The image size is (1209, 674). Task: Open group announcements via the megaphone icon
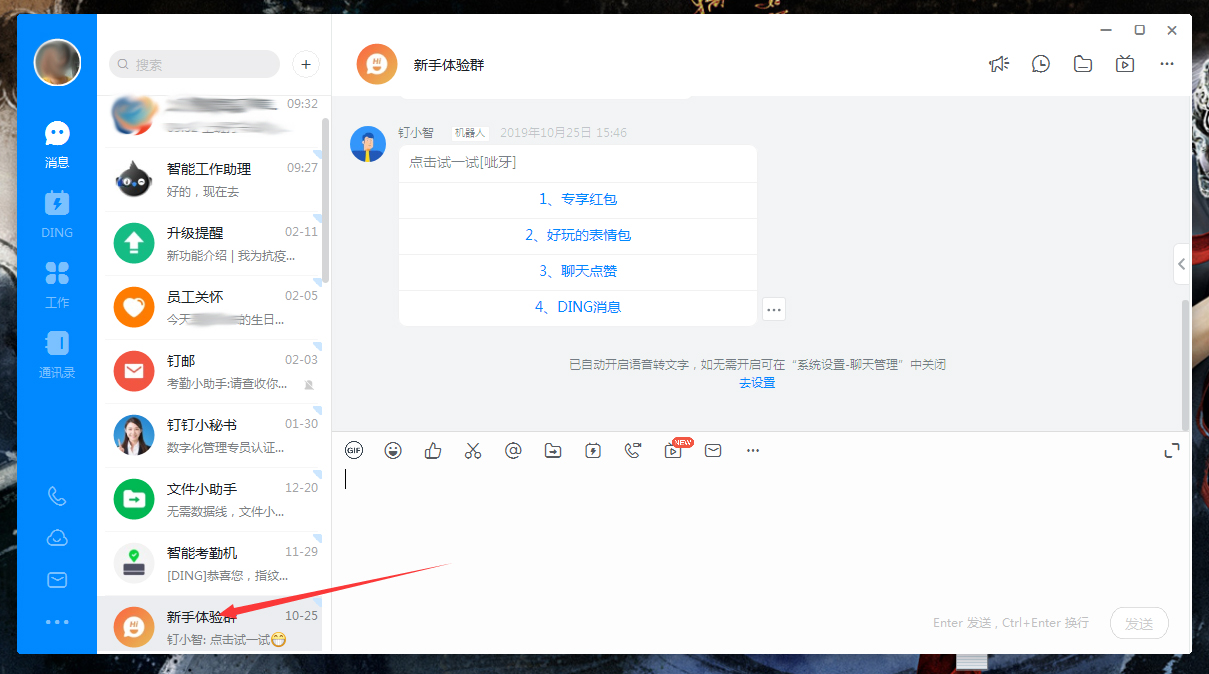[x=999, y=63]
